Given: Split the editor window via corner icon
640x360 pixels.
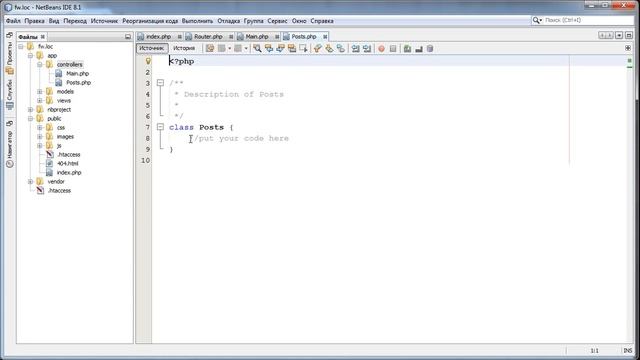Looking at the screenshot, I should pos(628,48).
